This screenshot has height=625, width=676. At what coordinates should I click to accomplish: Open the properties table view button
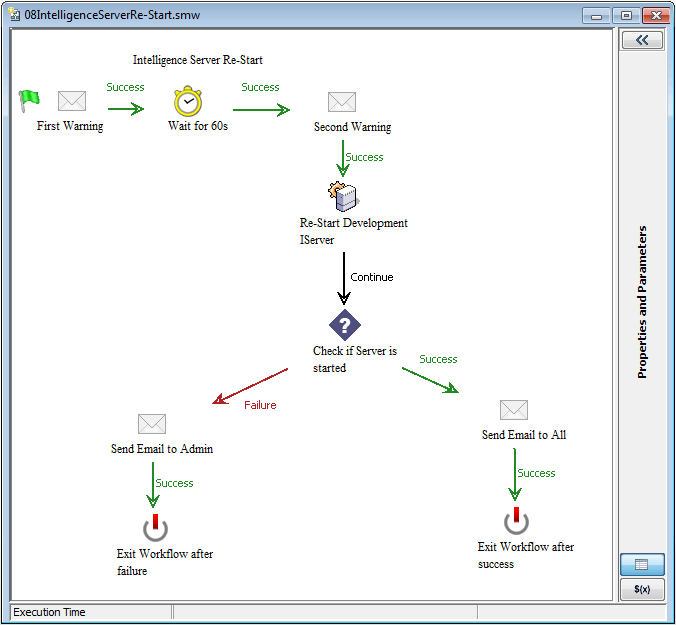[x=642, y=565]
